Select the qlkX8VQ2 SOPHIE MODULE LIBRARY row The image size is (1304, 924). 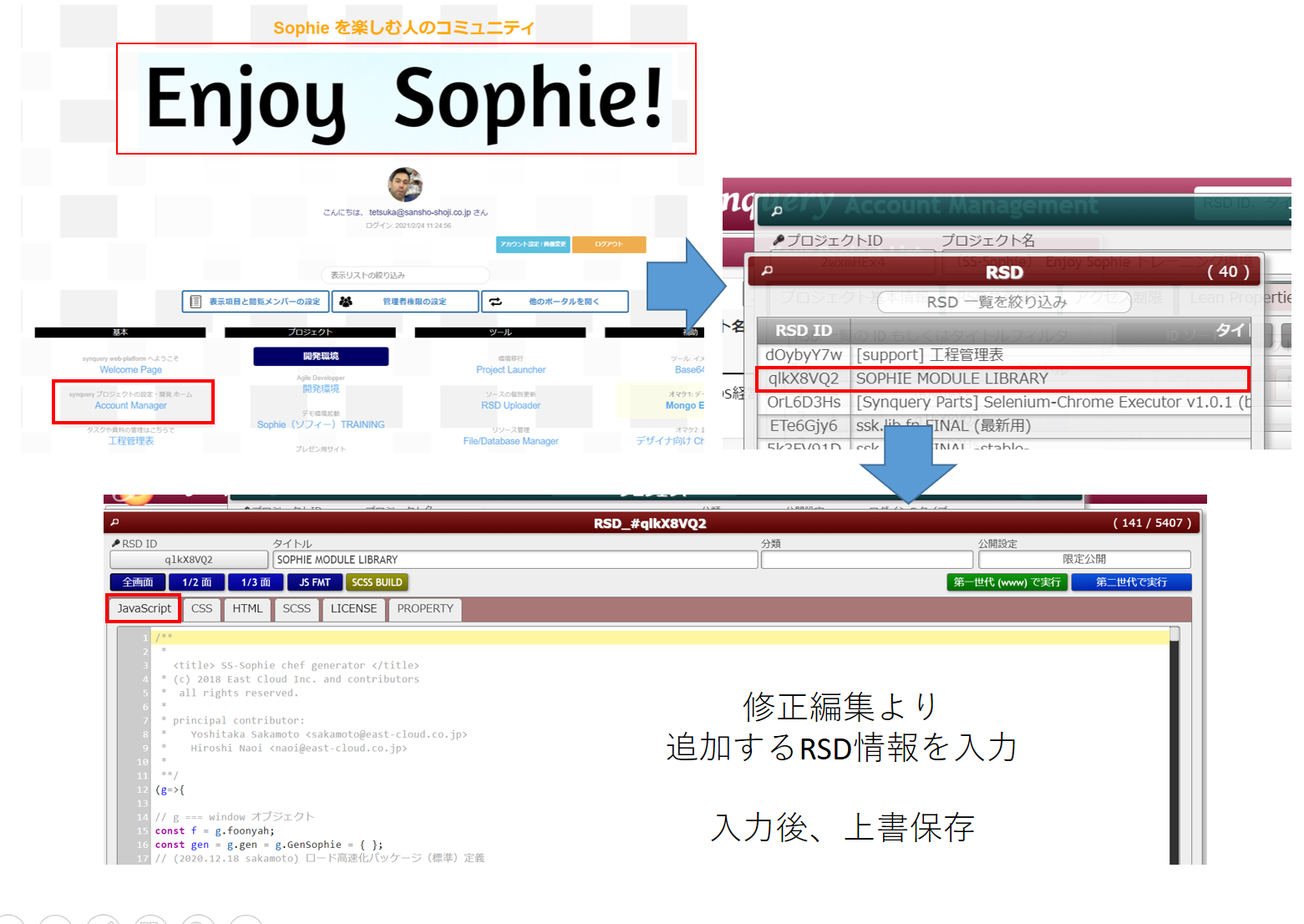[1003, 378]
